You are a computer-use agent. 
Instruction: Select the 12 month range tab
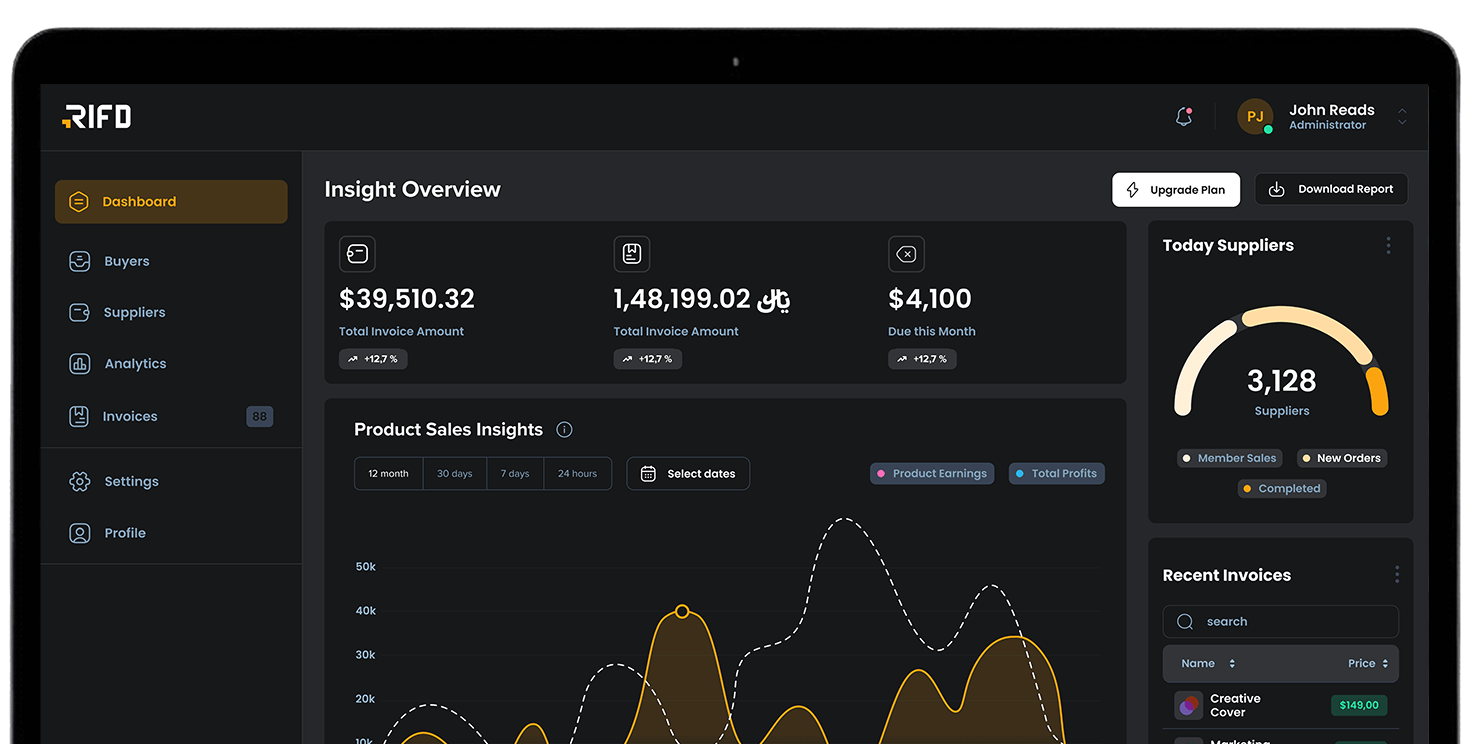pyautogui.click(x=389, y=474)
